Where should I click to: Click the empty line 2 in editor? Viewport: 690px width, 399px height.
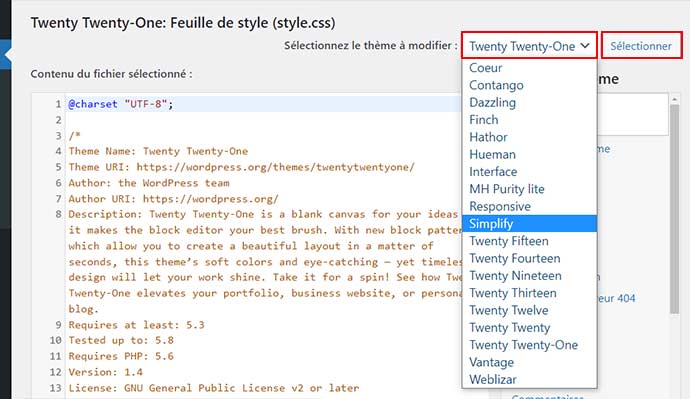pos(264,120)
